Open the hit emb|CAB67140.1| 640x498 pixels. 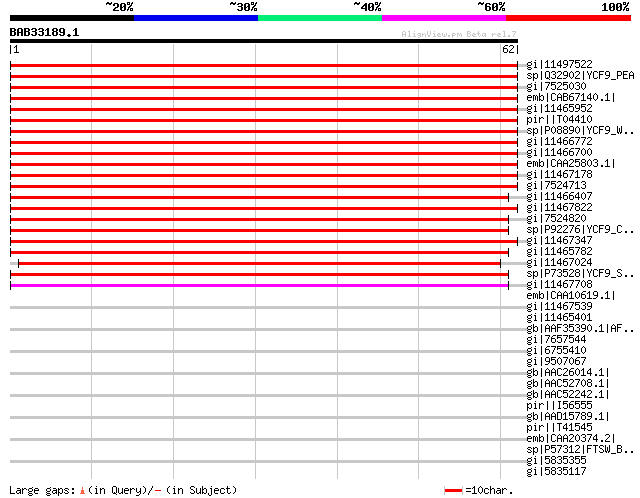click(571, 97)
